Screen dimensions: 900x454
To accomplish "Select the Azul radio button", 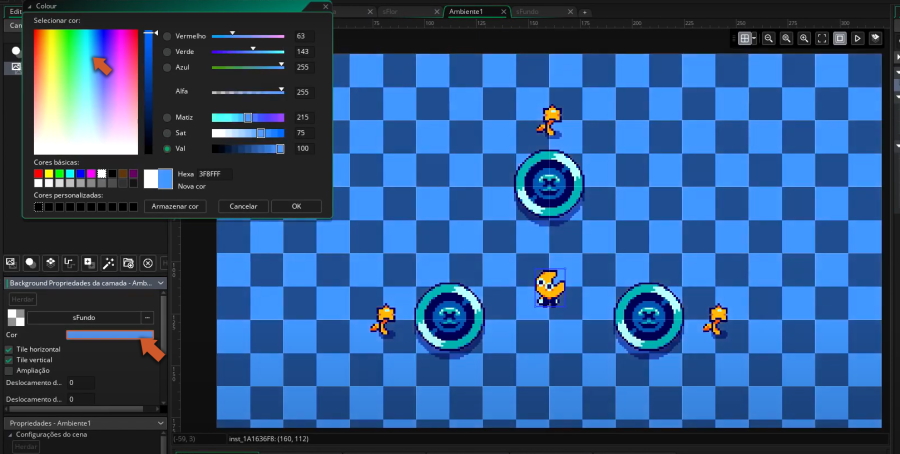I will (167, 67).
